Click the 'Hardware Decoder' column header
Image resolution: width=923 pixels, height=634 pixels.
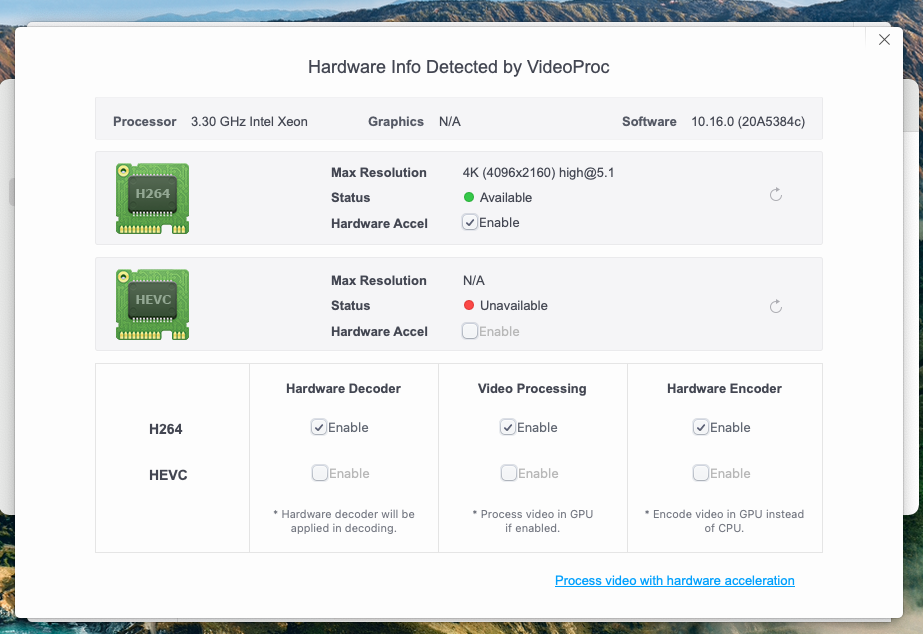pyautogui.click(x=343, y=389)
